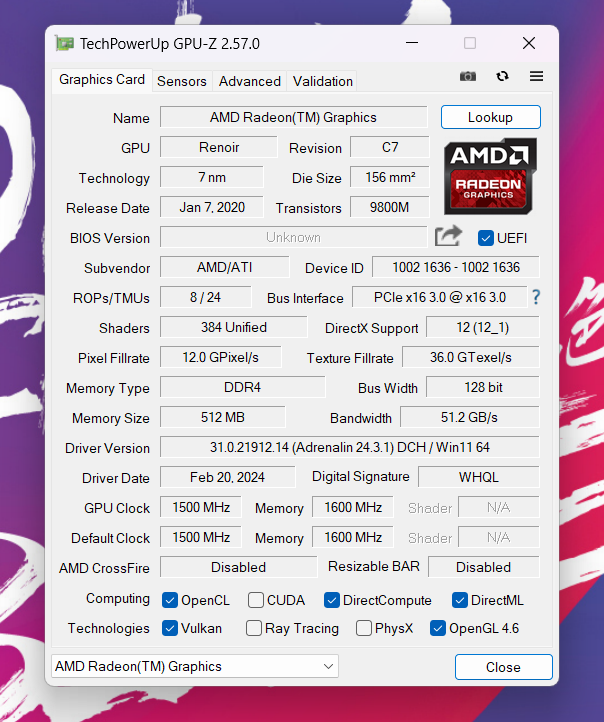Click the GPU Clock row Shader N/A field
The height and width of the screenshot is (722, 604).
(499, 507)
